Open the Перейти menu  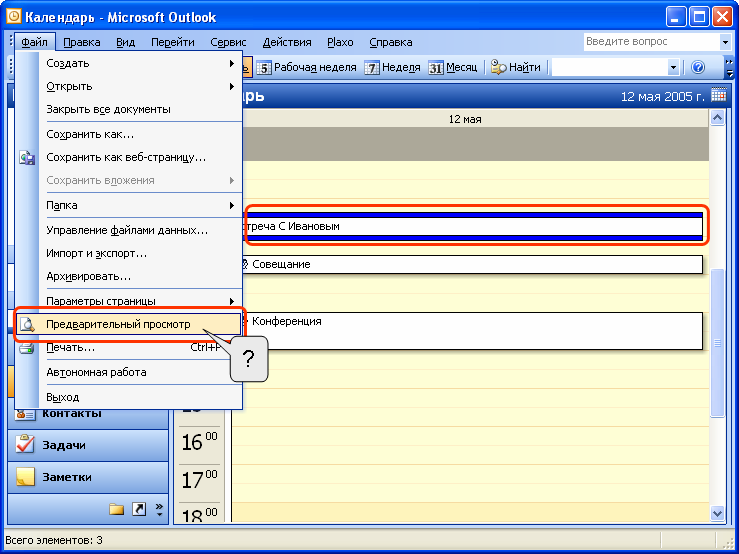tap(172, 42)
